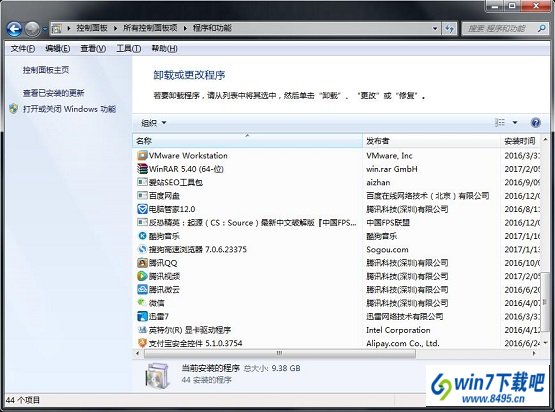Image resolution: width=555 pixels, height=412 pixels.
Task: Click the 腾讯视频 icon in list
Action: coord(142,276)
